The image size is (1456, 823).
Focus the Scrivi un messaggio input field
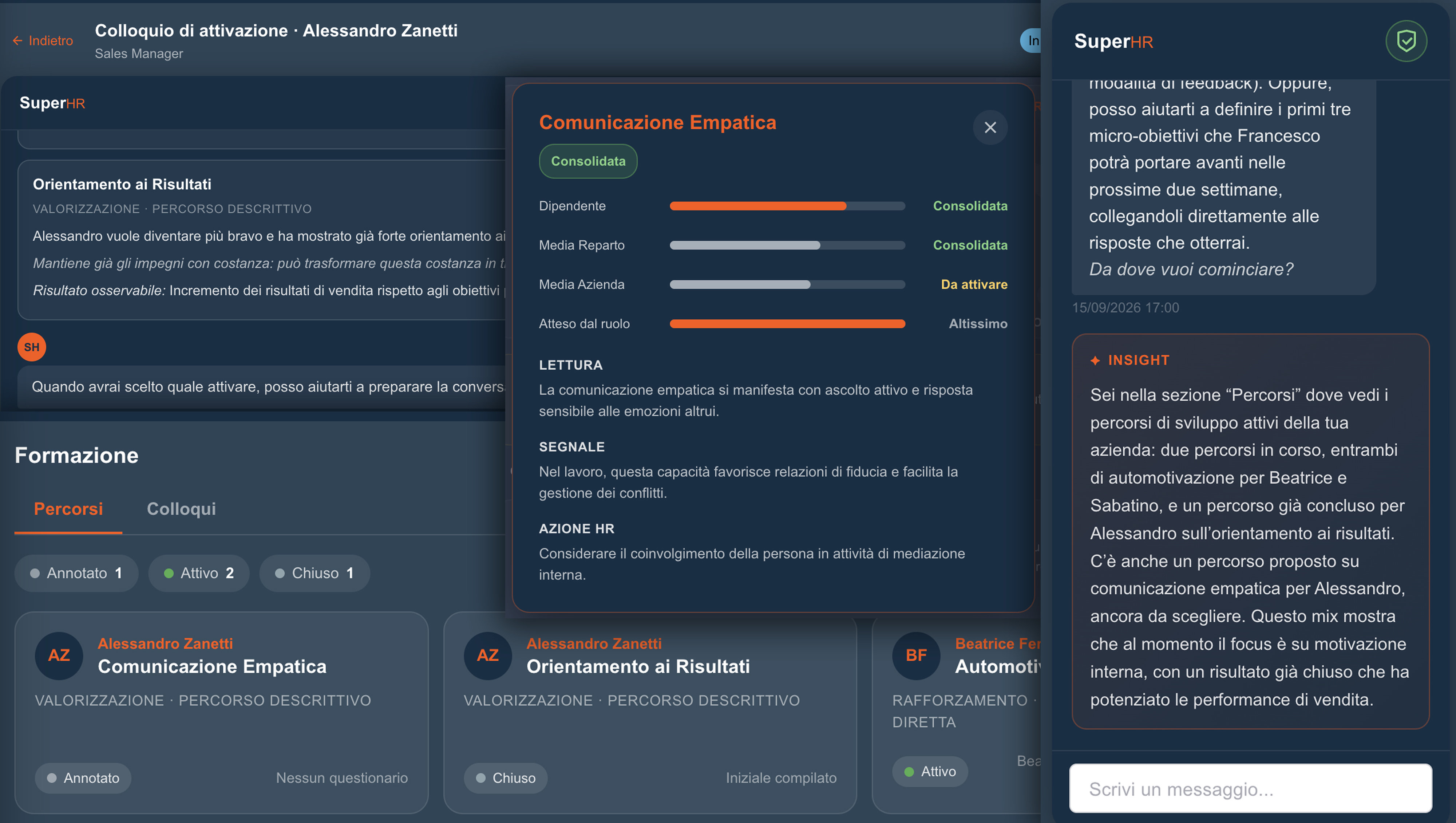point(1250,788)
